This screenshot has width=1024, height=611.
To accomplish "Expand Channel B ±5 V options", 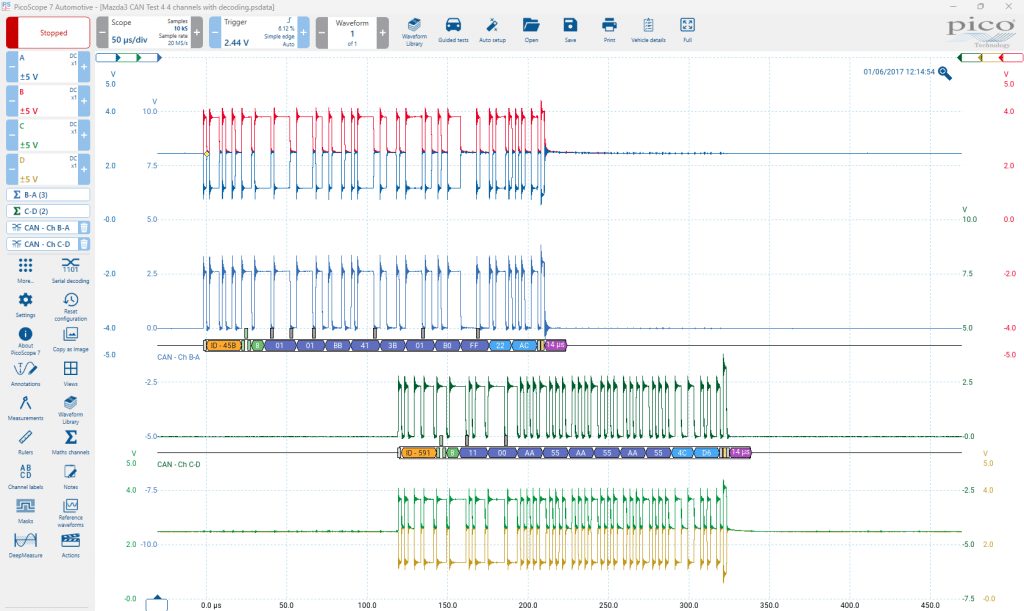I will coord(48,101).
